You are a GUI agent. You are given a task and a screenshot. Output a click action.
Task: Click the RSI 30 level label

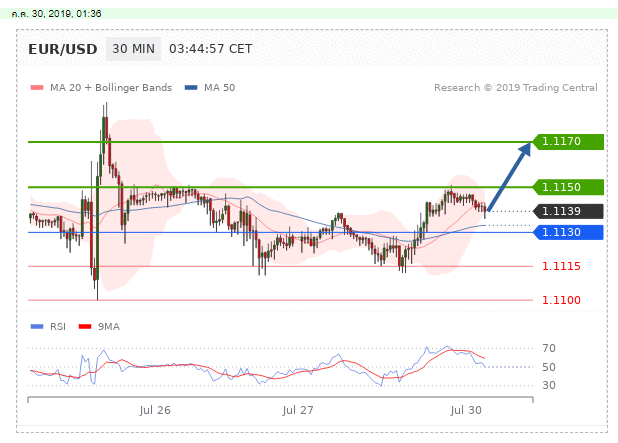549,385
